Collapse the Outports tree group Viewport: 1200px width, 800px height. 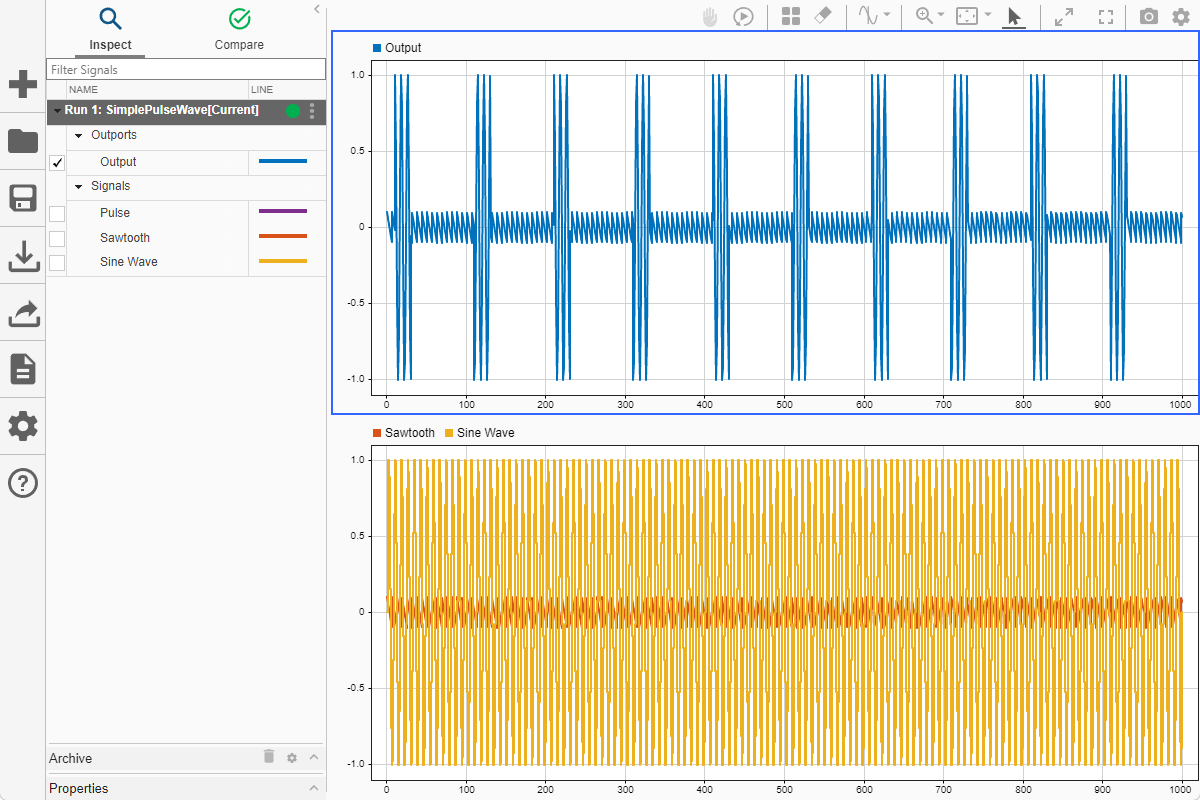coord(79,135)
